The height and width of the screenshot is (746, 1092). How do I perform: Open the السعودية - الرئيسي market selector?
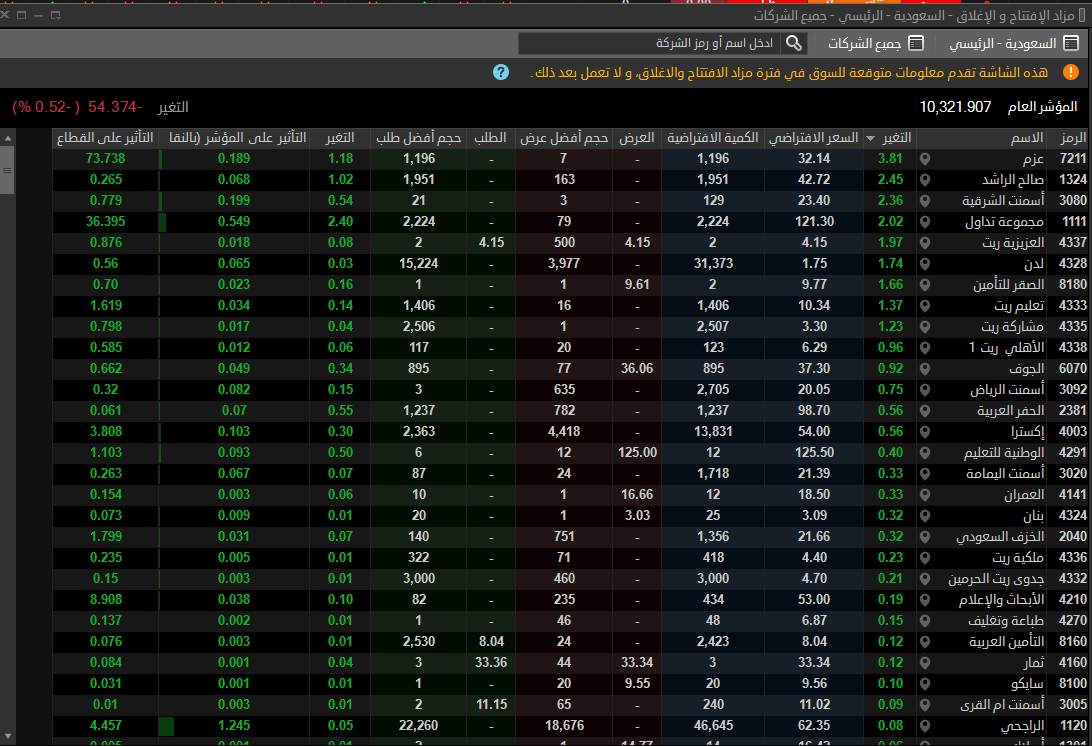point(1013,43)
